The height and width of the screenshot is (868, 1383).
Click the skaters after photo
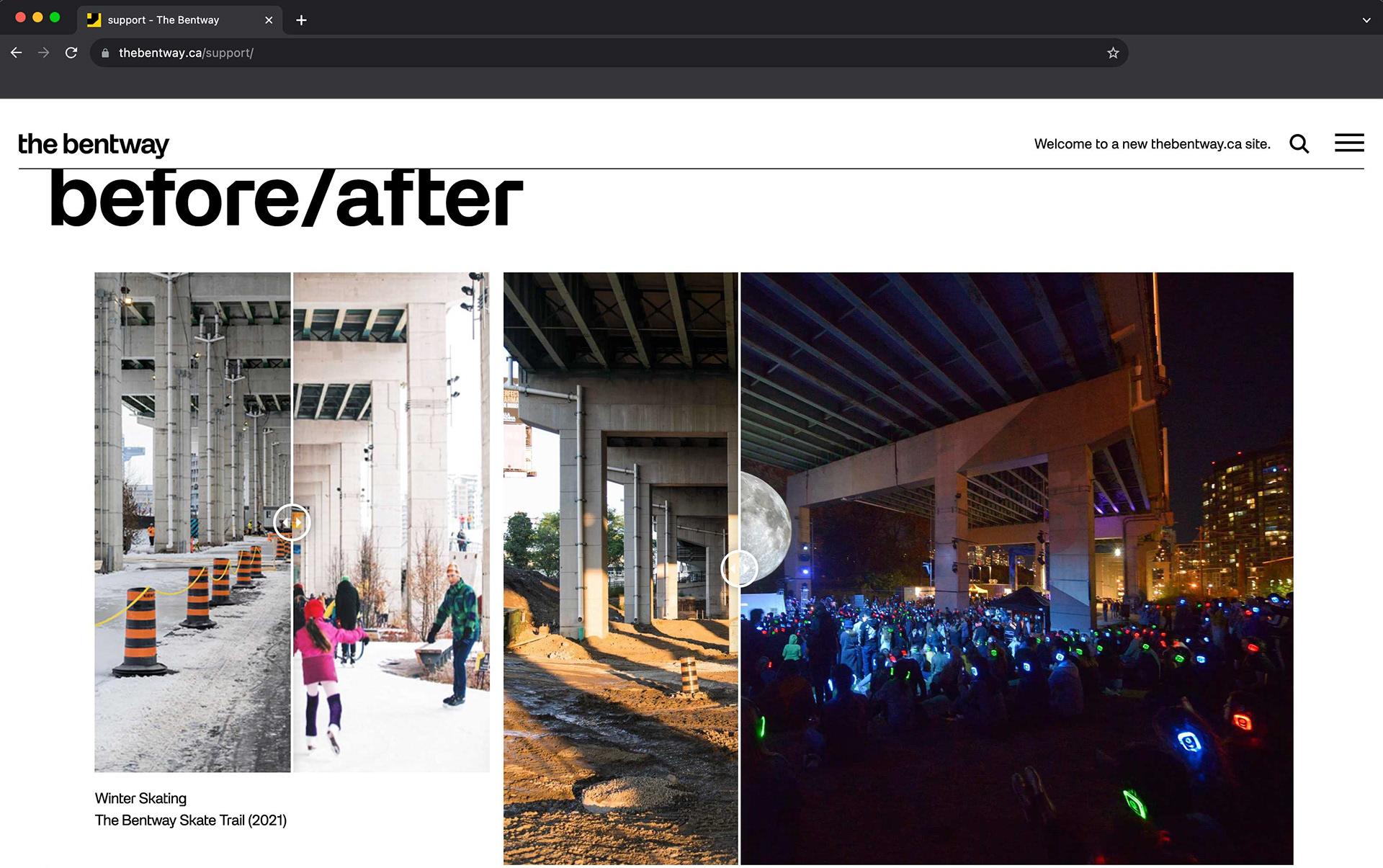tap(391, 522)
